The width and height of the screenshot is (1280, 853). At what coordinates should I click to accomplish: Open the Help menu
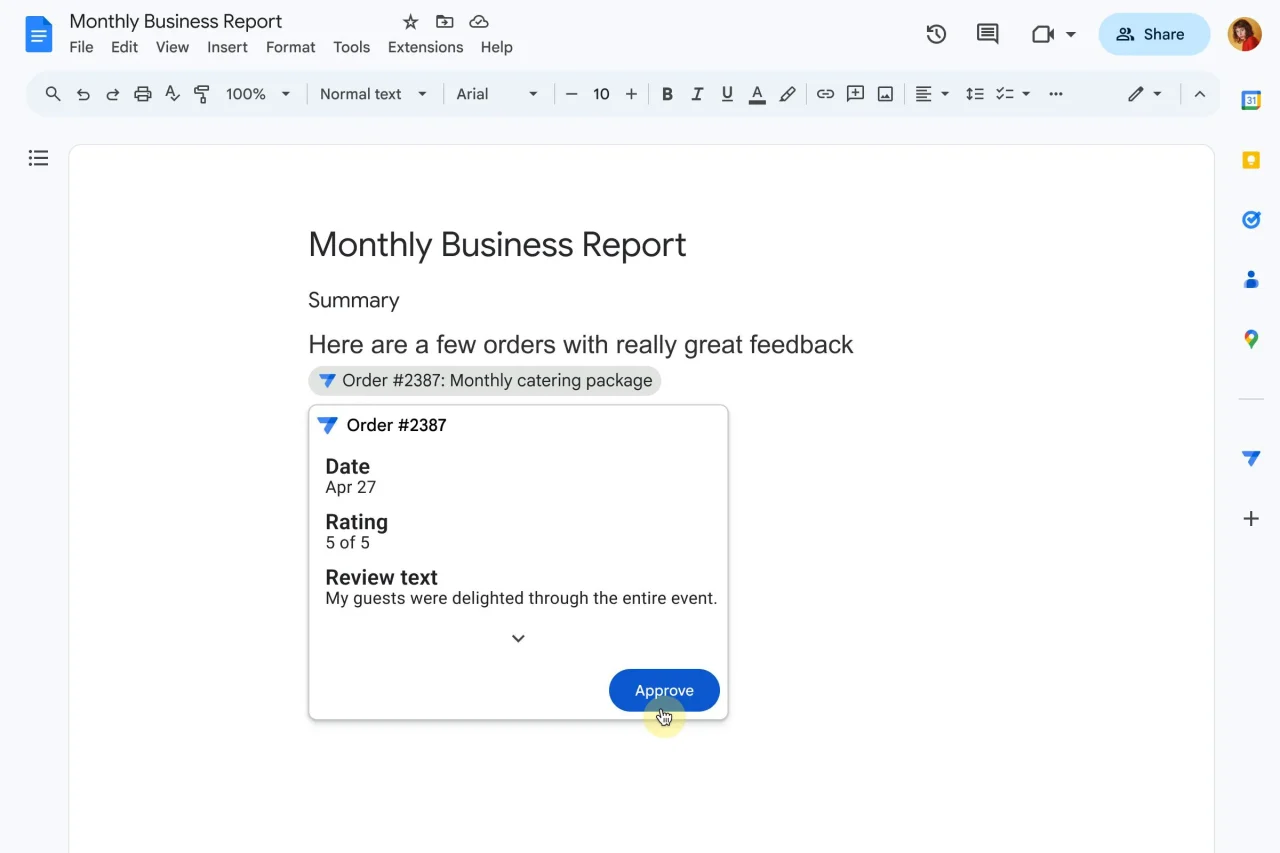(496, 47)
